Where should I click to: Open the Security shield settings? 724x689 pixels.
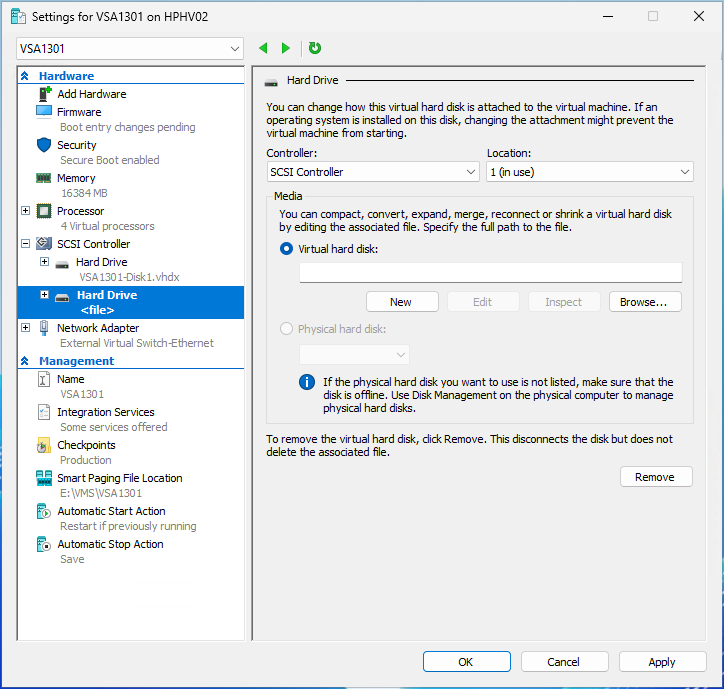click(44, 145)
